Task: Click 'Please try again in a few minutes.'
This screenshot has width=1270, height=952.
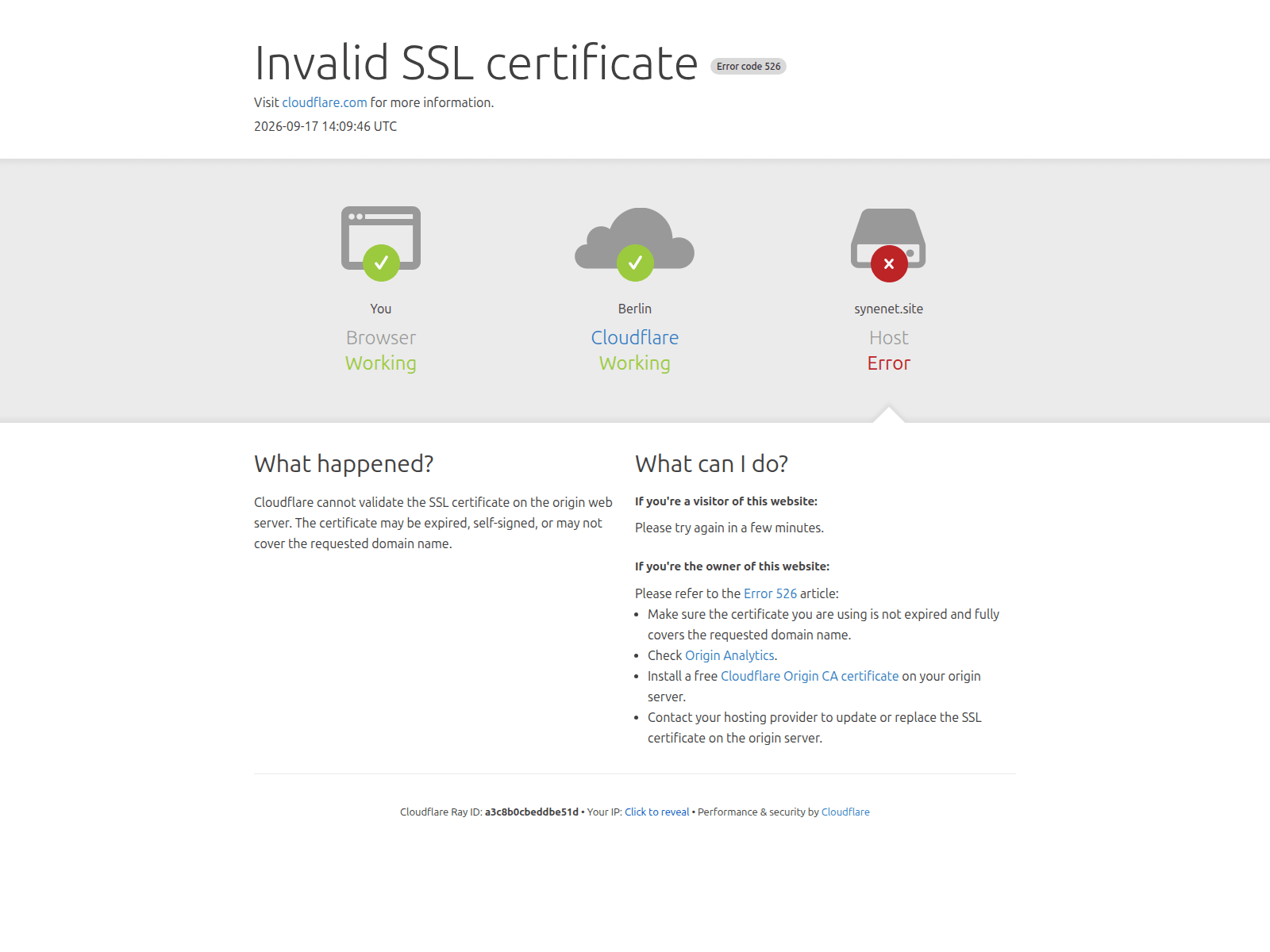Action: [x=729, y=528]
